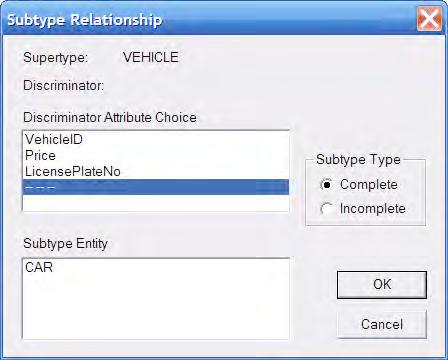
Task: Switch subtype type to Incomplete
Action: tap(326, 209)
